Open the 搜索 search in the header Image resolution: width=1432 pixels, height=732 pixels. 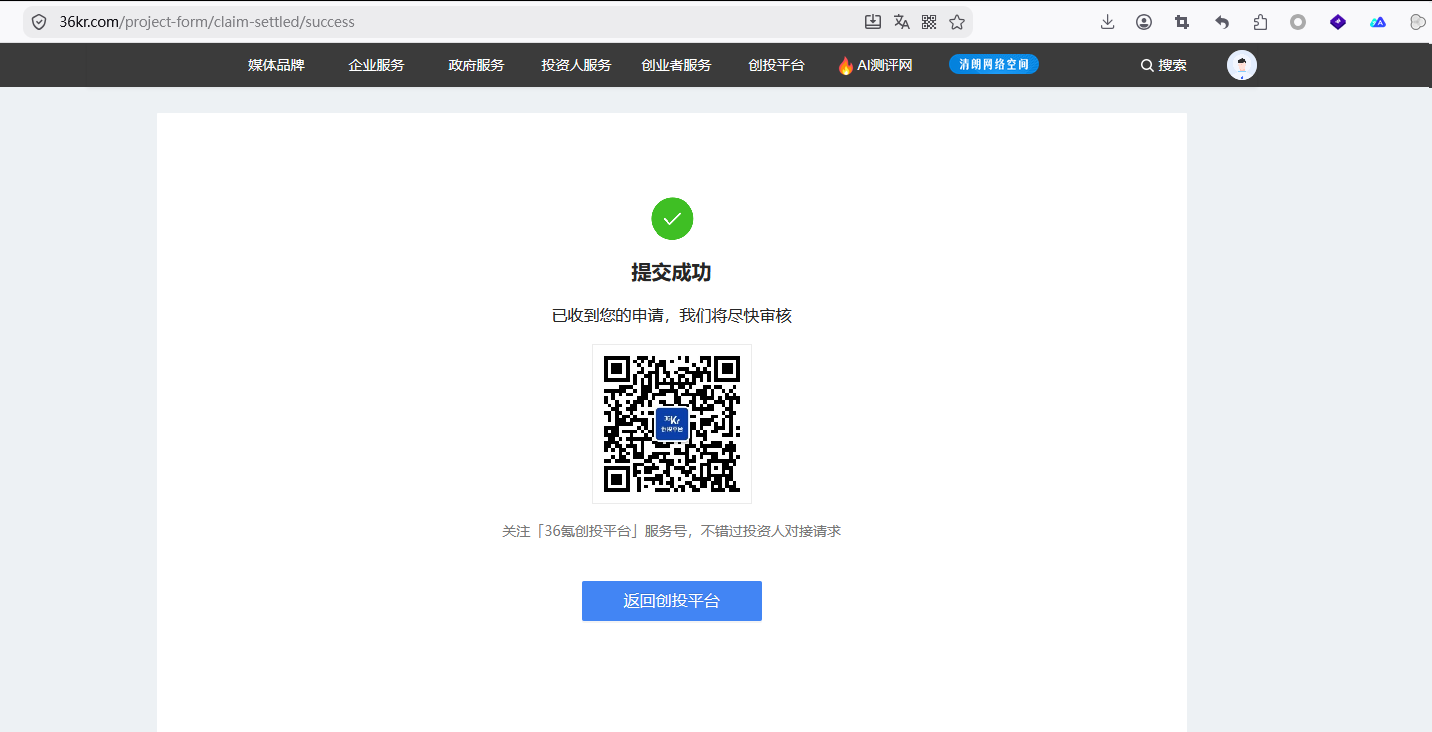(x=1164, y=65)
